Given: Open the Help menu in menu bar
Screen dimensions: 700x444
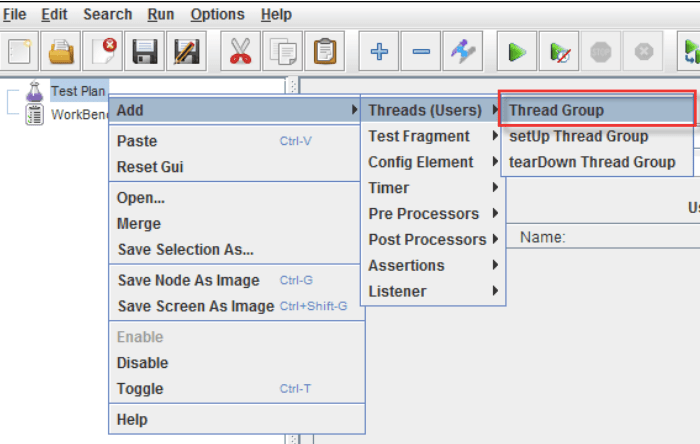Looking at the screenshot, I should 276,15.
